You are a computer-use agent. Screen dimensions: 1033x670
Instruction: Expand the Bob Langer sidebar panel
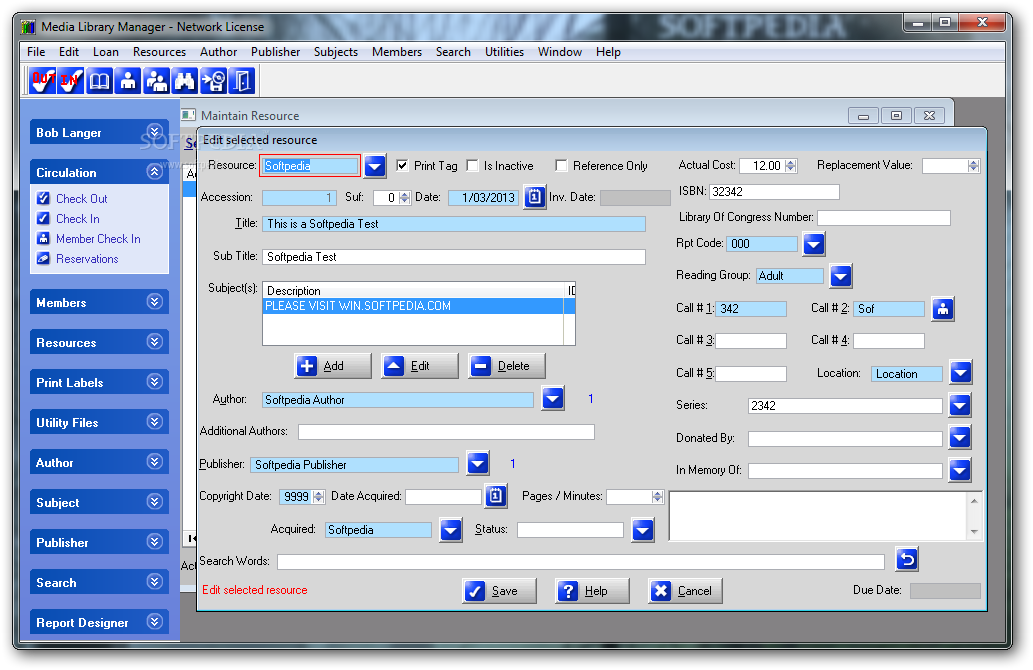pos(154,132)
